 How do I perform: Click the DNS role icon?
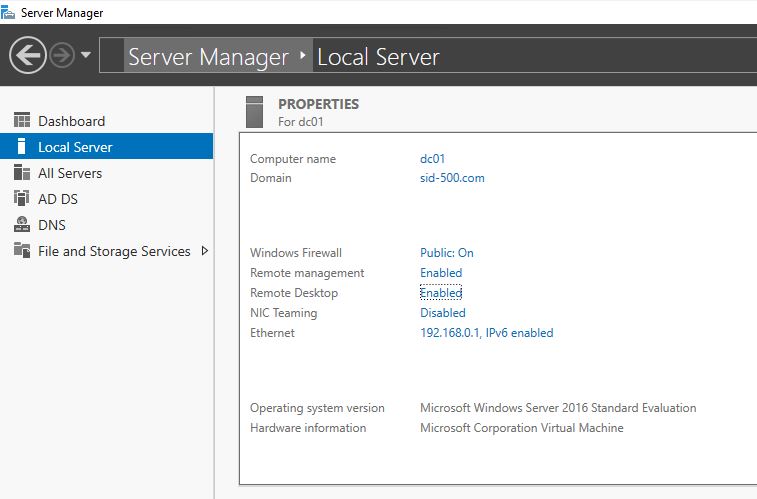point(22,225)
